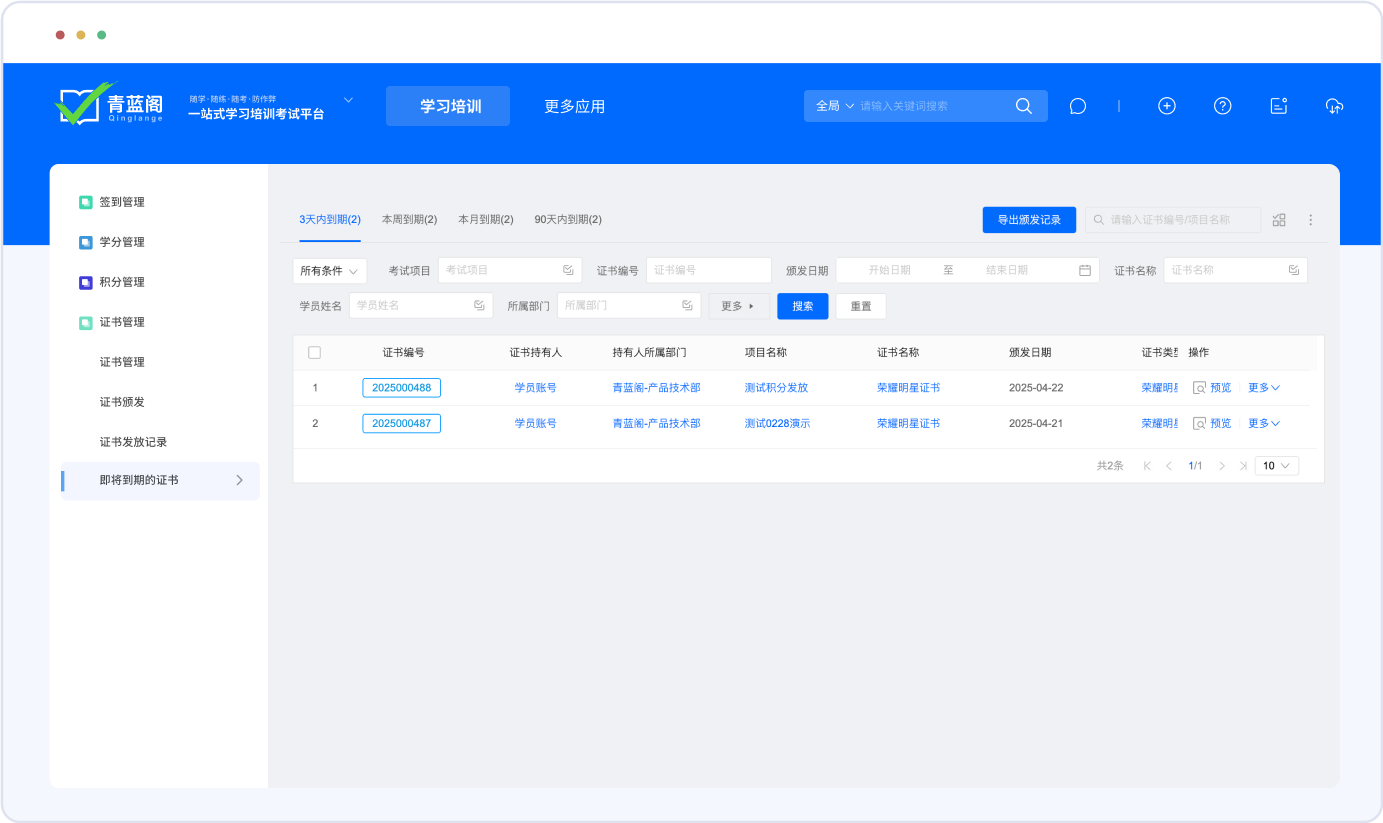Viewport: 1383px width, 823px height.
Task: Switch to the 本周到期(2) tab
Action: tap(409, 219)
